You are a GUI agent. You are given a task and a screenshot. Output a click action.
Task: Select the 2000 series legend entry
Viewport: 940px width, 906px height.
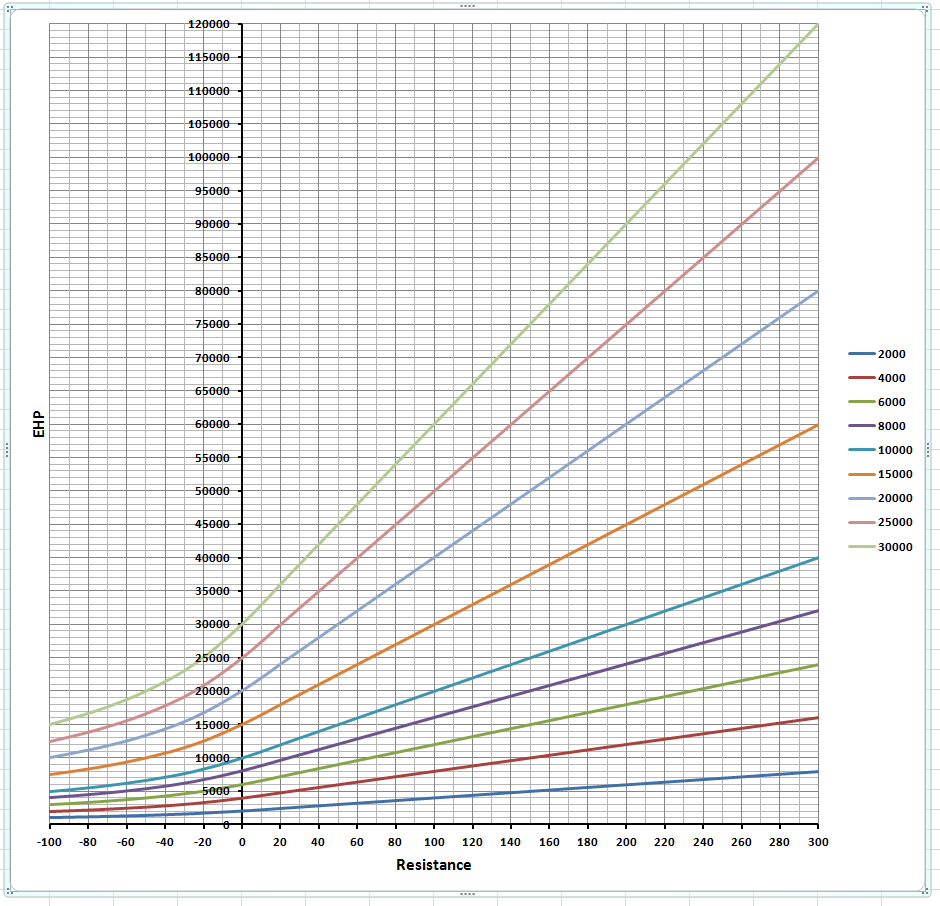pyautogui.click(x=879, y=355)
